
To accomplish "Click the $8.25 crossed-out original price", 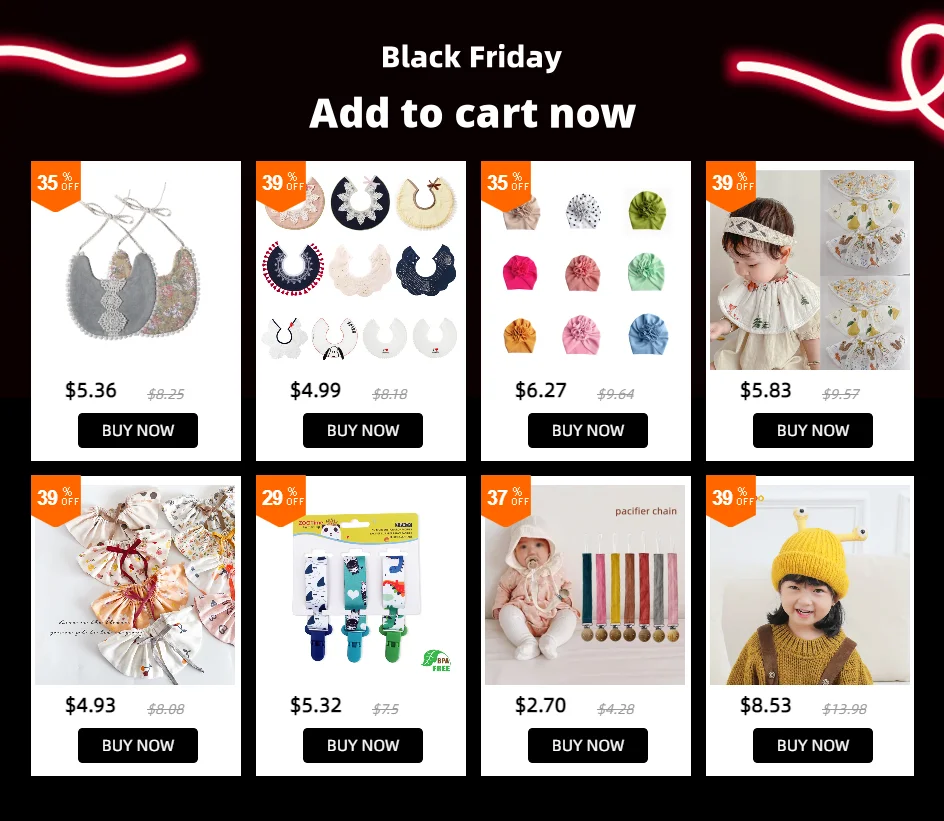I will (x=166, y=394).
